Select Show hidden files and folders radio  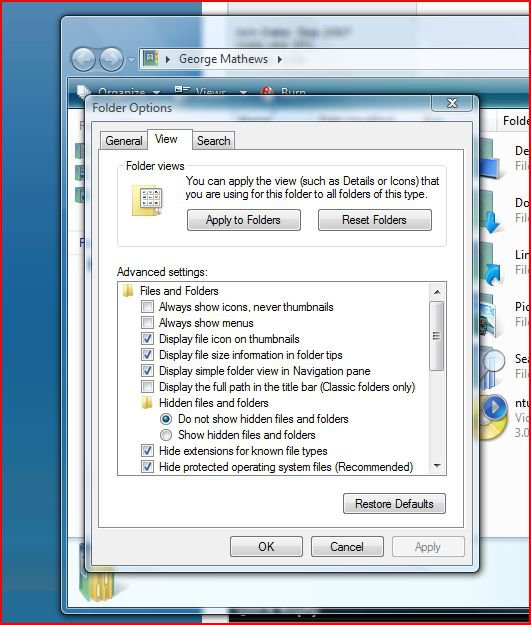166,434
